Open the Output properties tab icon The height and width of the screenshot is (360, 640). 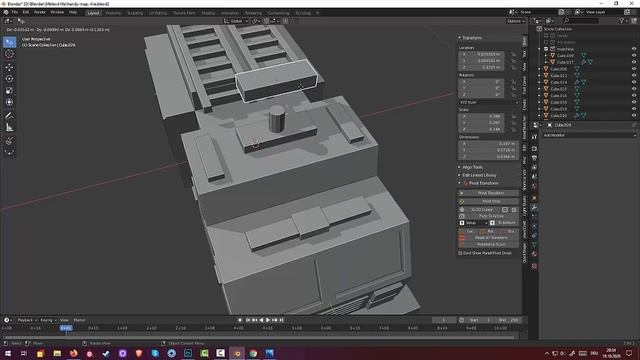(534, 158)
